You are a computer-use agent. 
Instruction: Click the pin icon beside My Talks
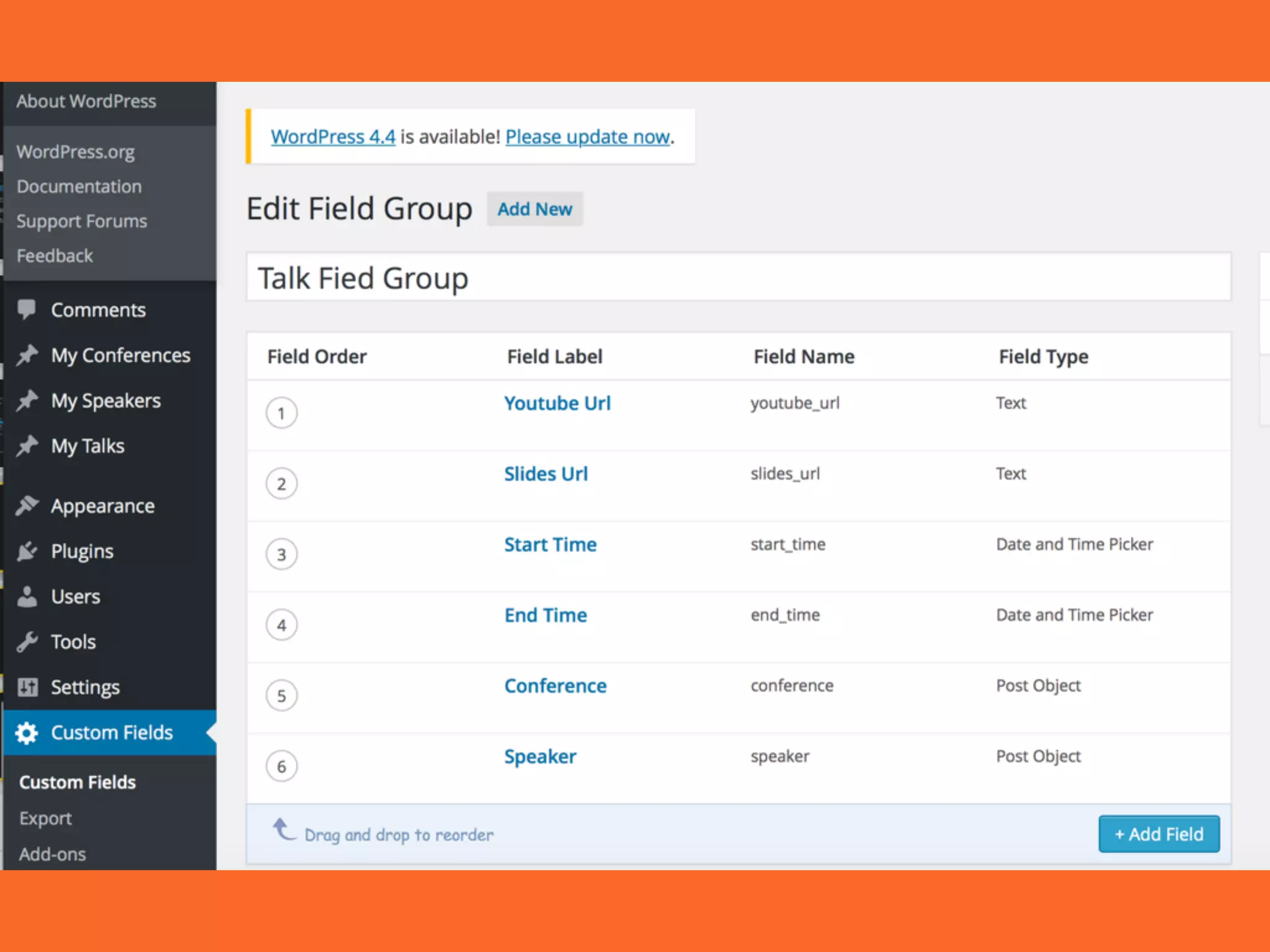point(27,446)
